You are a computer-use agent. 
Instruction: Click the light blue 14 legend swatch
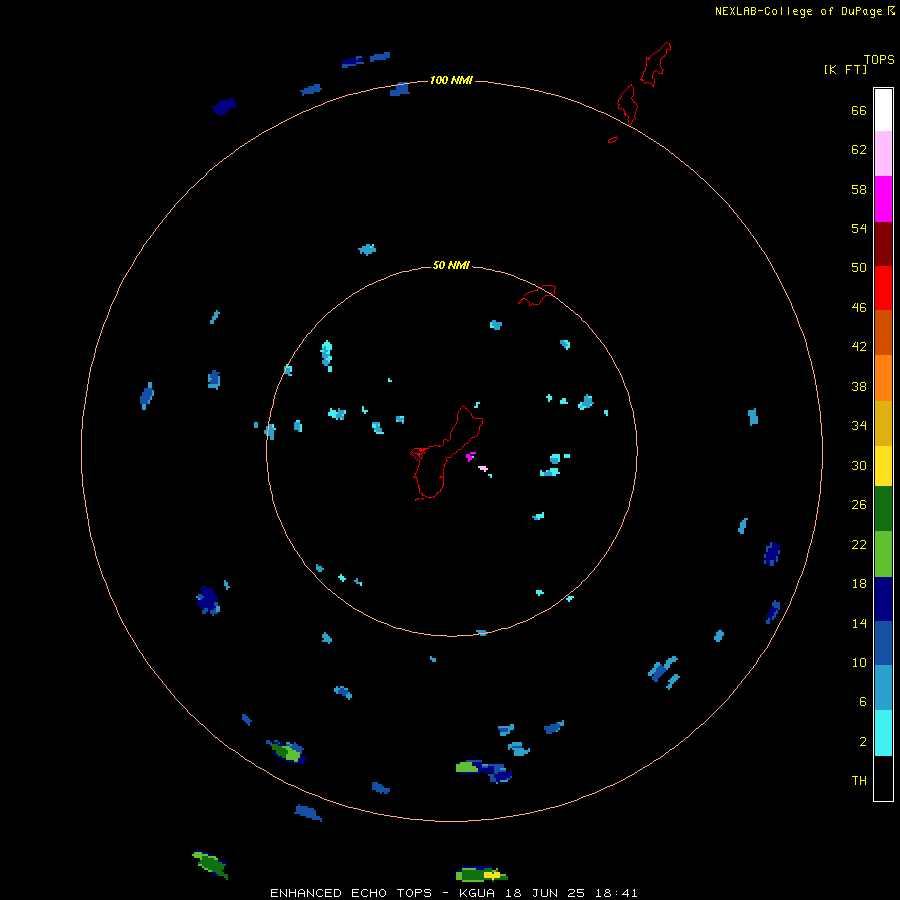[883, 688]
